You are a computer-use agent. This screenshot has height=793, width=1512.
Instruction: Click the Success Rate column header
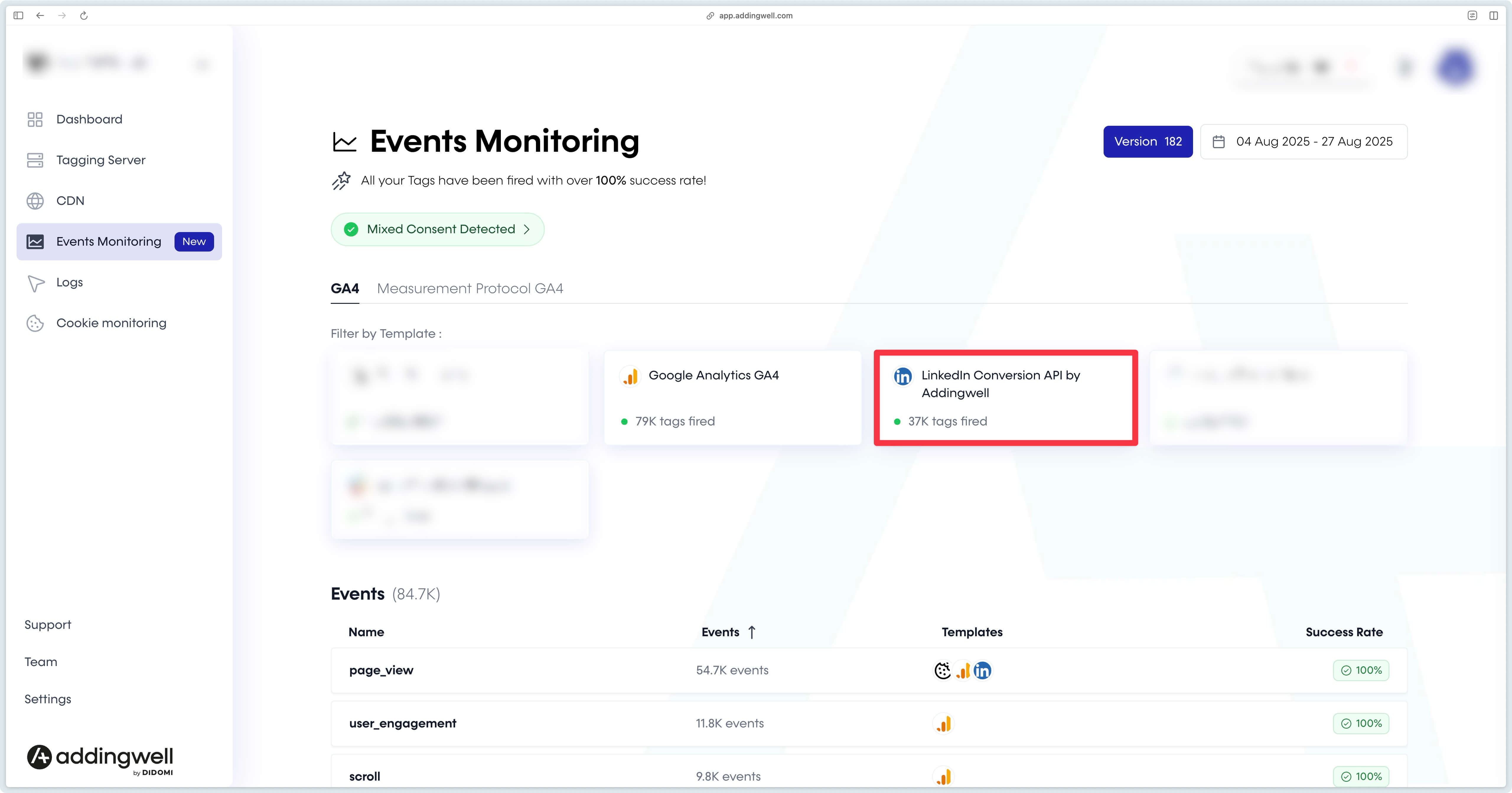[x=1344, y=632]
